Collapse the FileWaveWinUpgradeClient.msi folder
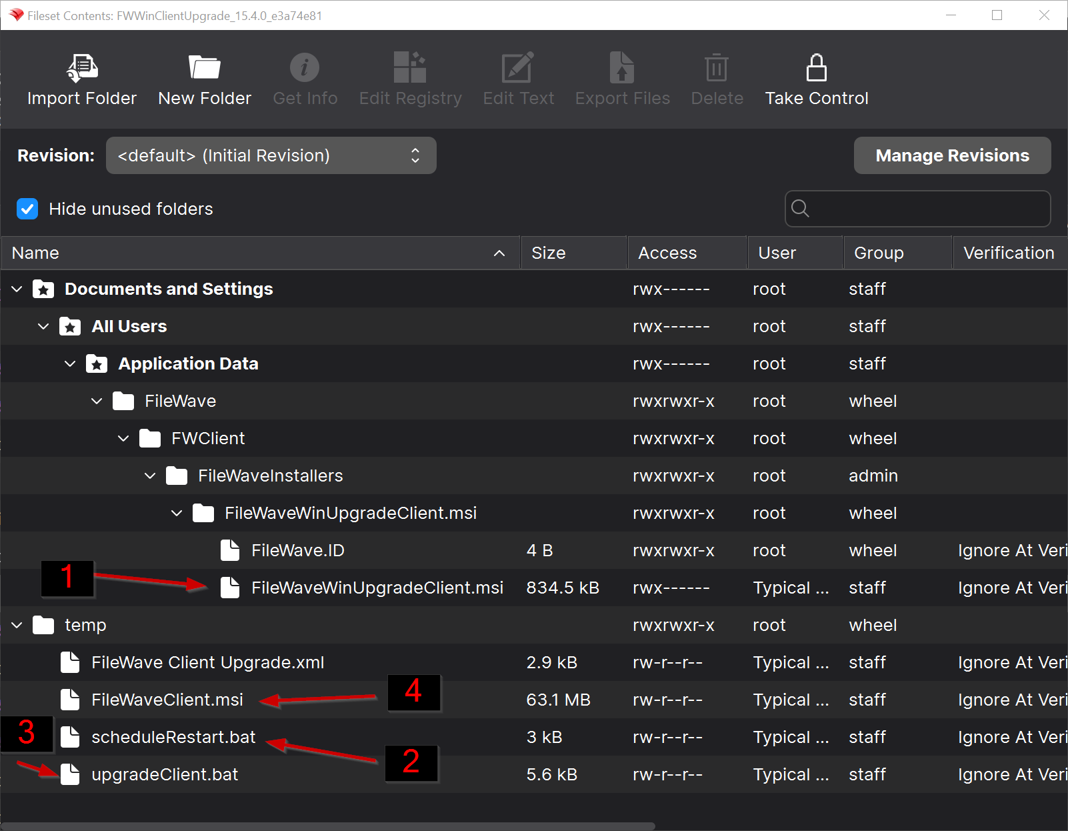Screen dimensions: 1068x831 tap(176, 513)
